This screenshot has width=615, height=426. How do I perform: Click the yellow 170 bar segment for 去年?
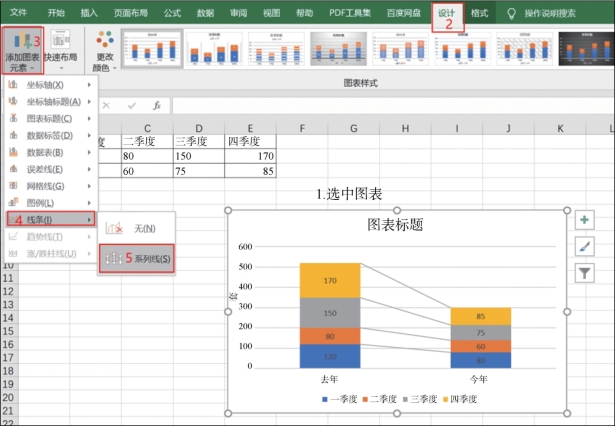point(330,280)
